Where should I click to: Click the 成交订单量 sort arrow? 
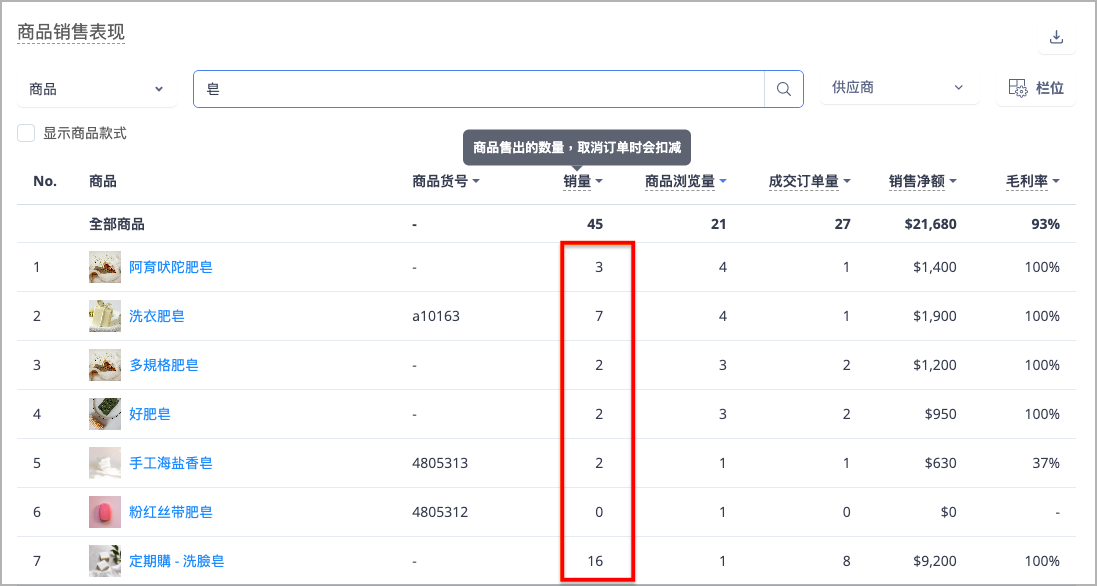847,182
